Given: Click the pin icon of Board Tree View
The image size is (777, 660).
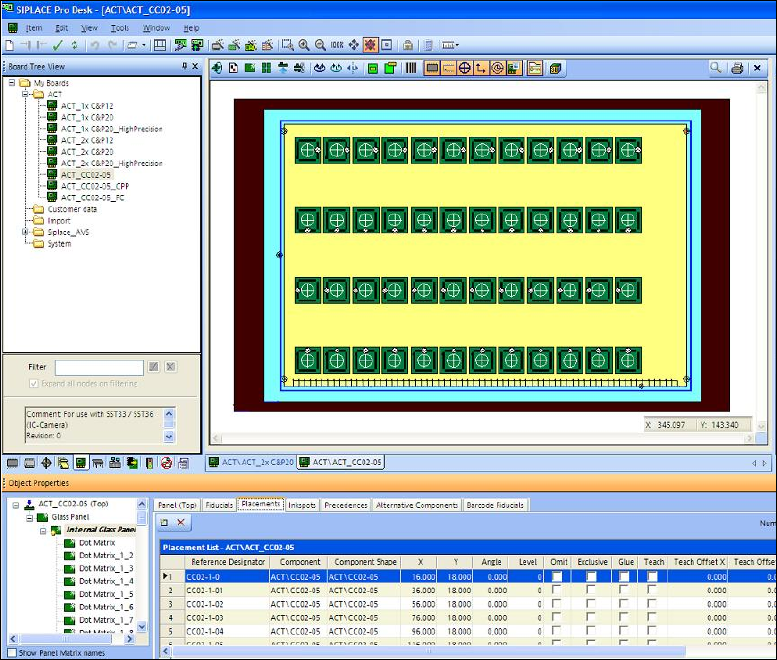Looking at the screenshot, I should [x=184, y=66].
